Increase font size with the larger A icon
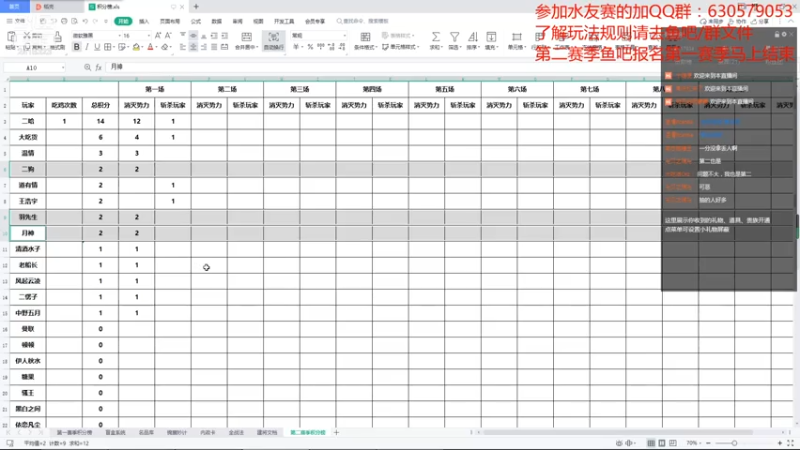800x450 pixels. (158, 36)
